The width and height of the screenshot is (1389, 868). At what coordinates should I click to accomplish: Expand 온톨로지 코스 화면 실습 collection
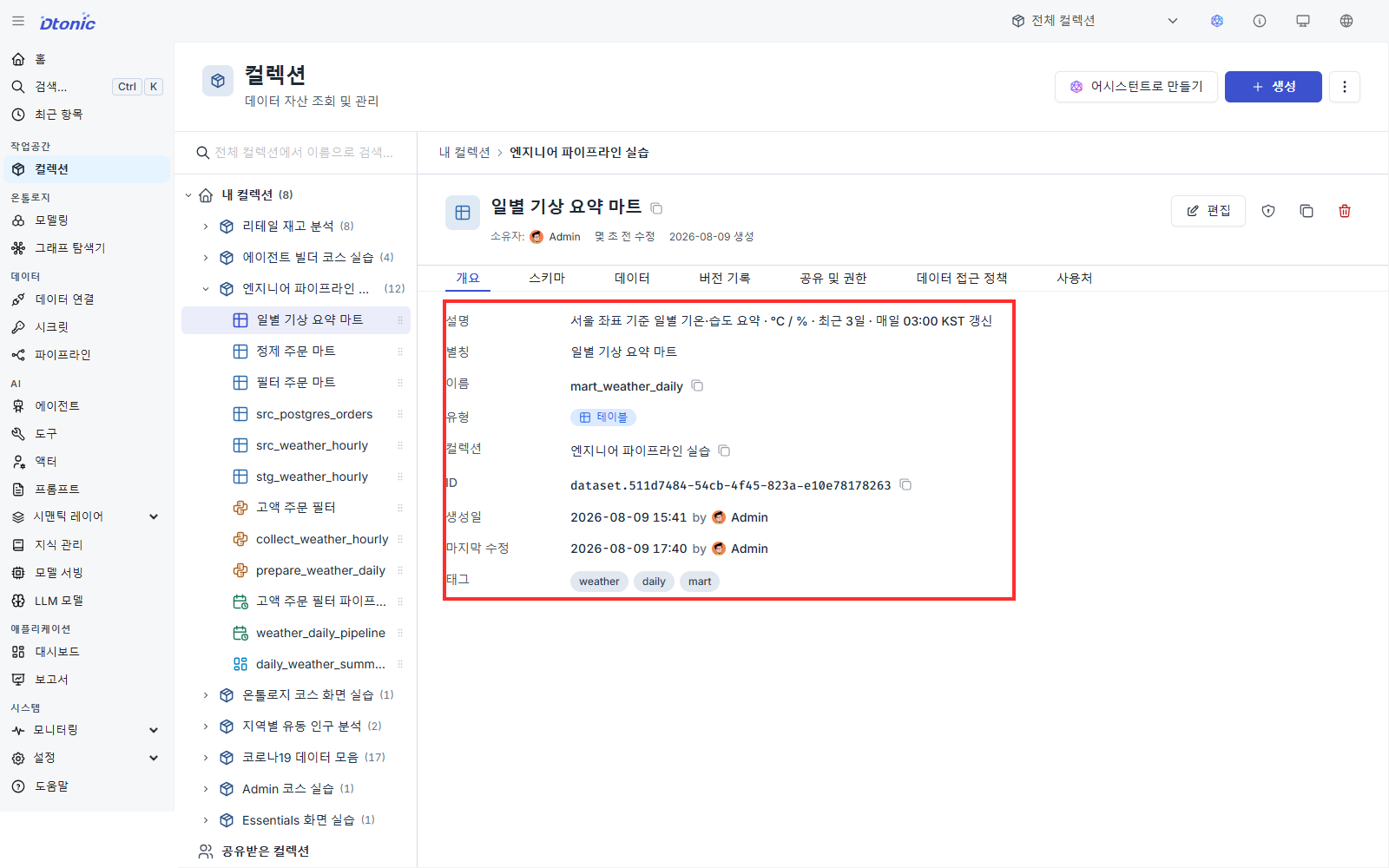[x=206, y=695]
